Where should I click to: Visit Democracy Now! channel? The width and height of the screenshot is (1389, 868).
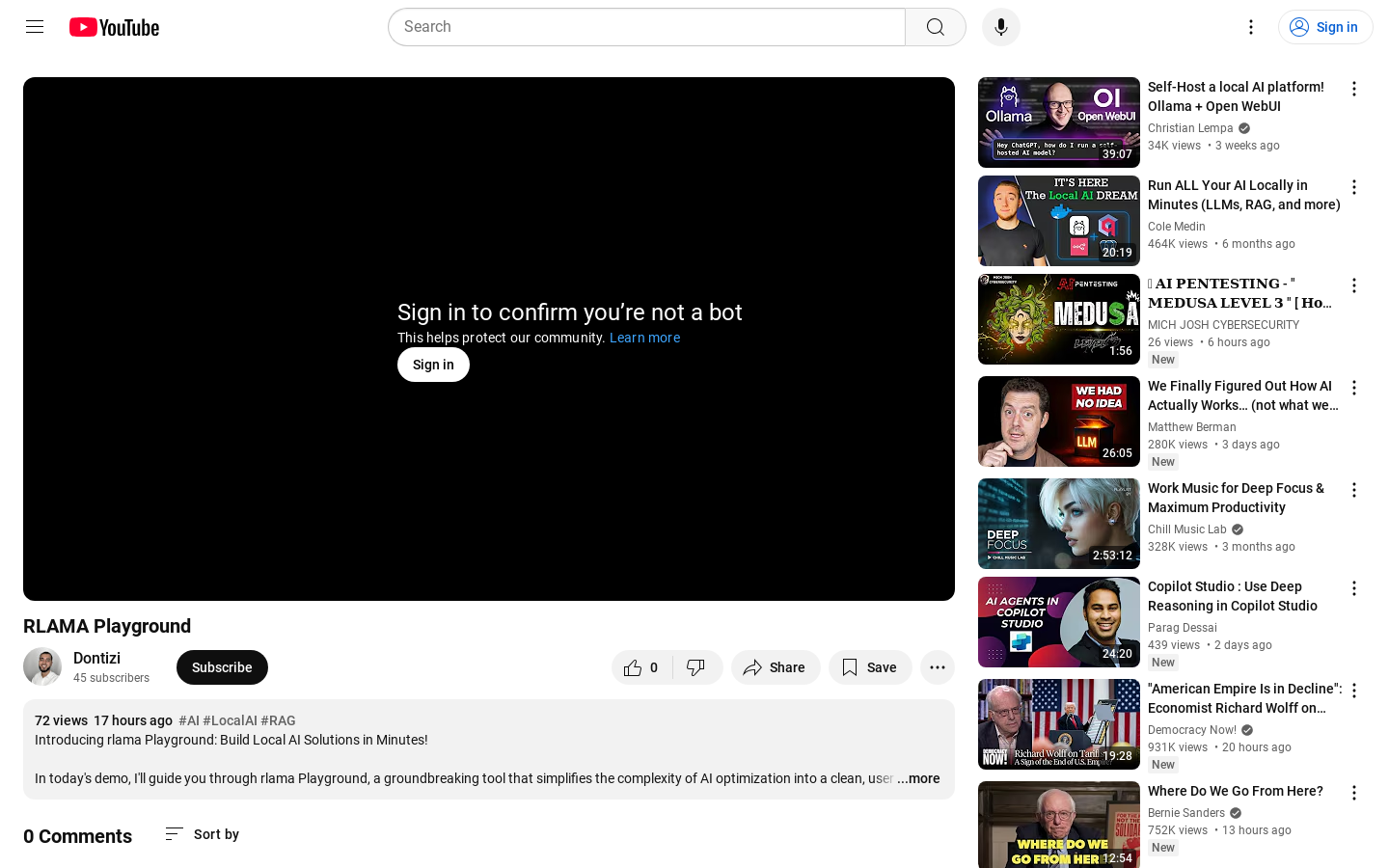pos(1192,730)
